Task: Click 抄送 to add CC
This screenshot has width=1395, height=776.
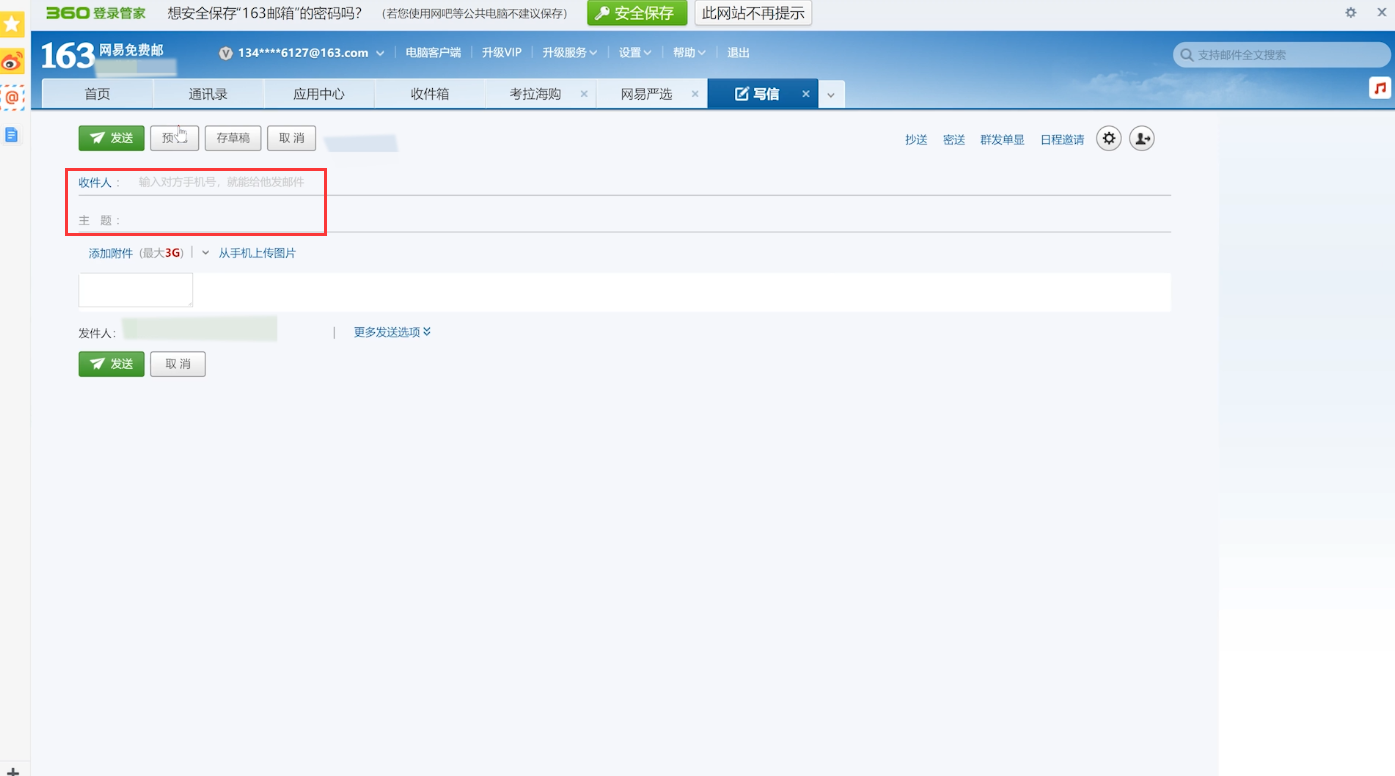Action: click(x=916, y=140)
